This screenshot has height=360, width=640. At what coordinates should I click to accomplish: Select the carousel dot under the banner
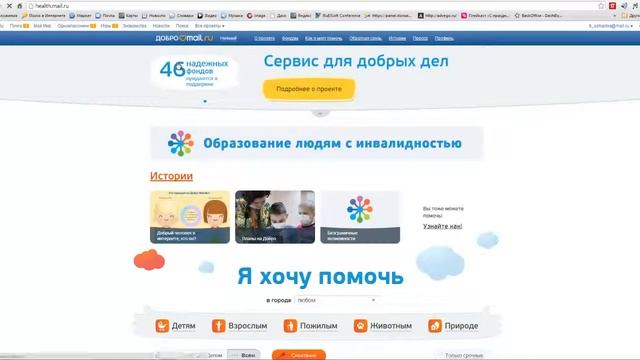click(205, 101)
